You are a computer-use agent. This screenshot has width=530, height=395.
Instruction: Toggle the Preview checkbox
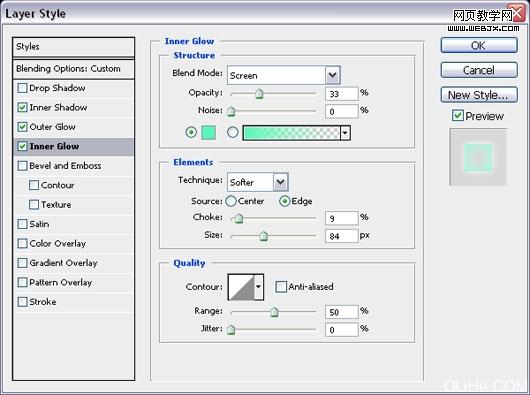pos(458,116)
